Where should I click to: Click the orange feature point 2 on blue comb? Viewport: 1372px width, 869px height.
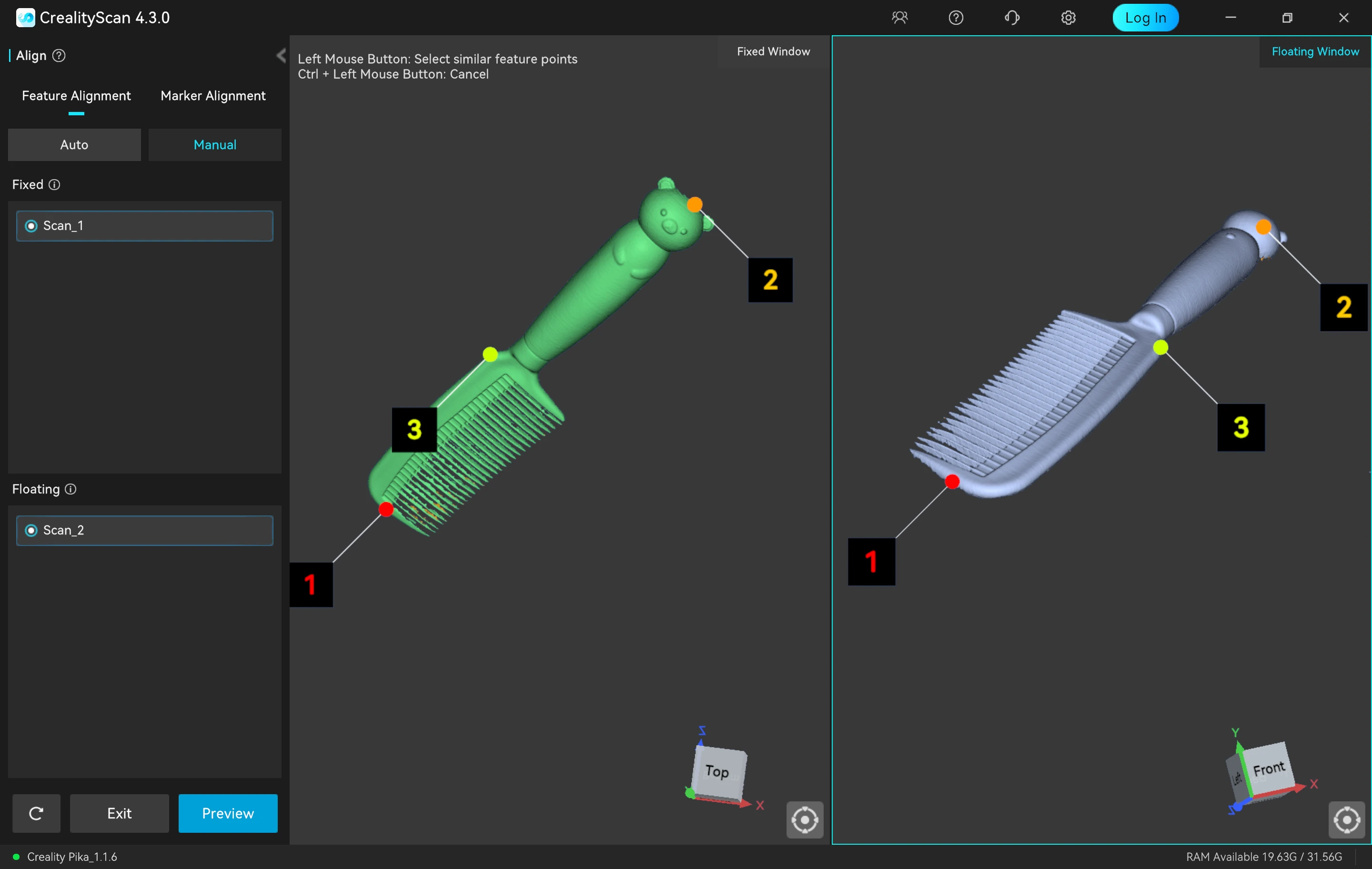click(1263, 227)
